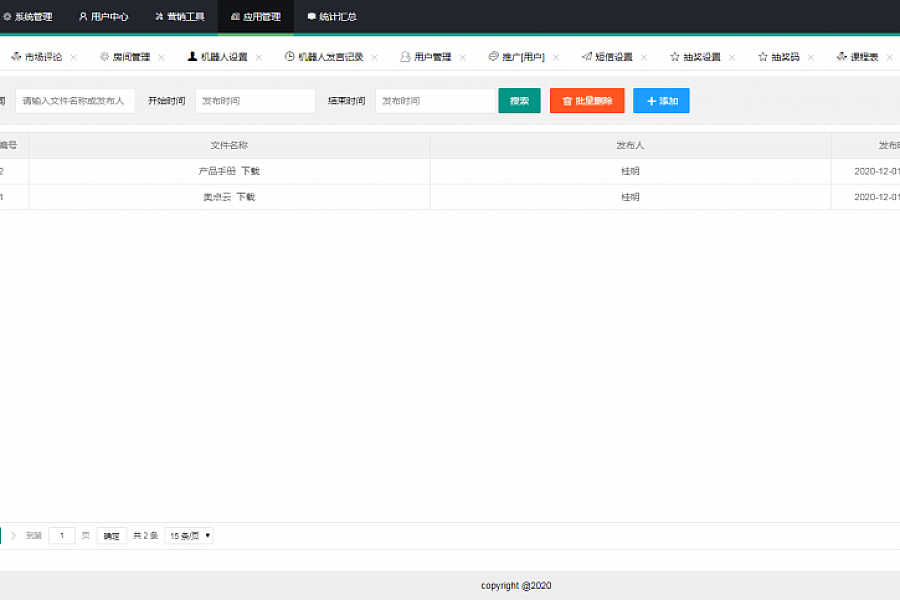Focus the 结束时间 date field
The image size is (900, 600).
pos(435,100)
